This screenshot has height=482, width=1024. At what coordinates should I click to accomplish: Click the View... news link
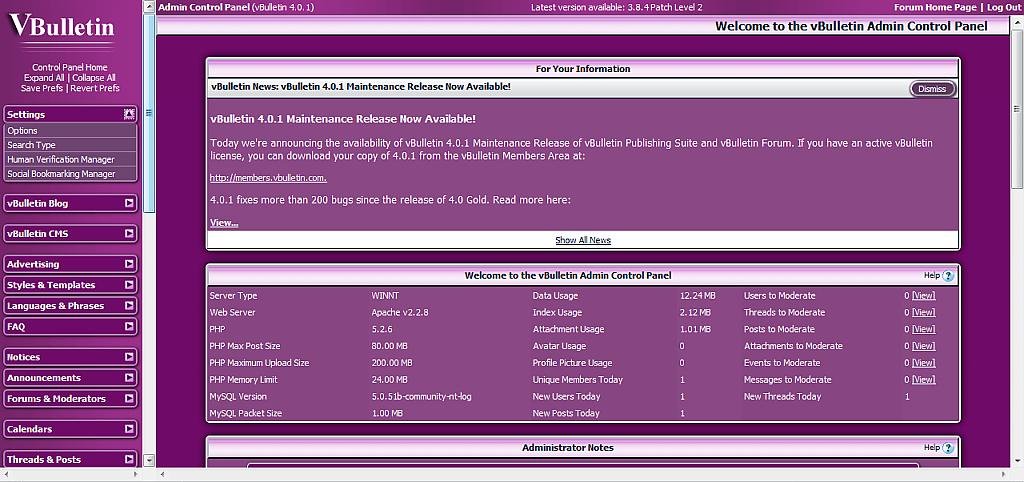tap(224, 223)
